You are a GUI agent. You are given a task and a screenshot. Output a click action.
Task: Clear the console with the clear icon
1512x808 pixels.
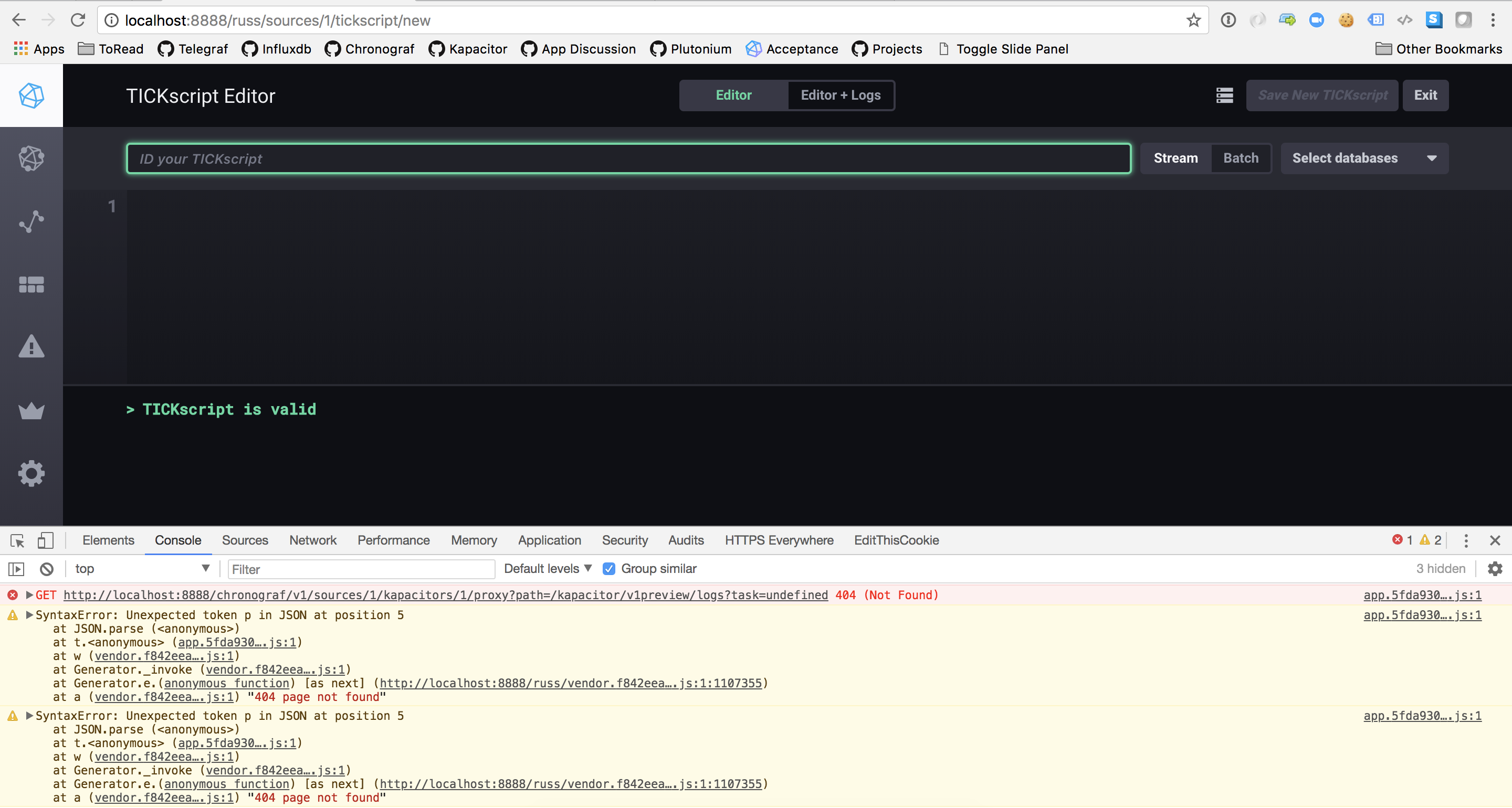pos(46,568)
